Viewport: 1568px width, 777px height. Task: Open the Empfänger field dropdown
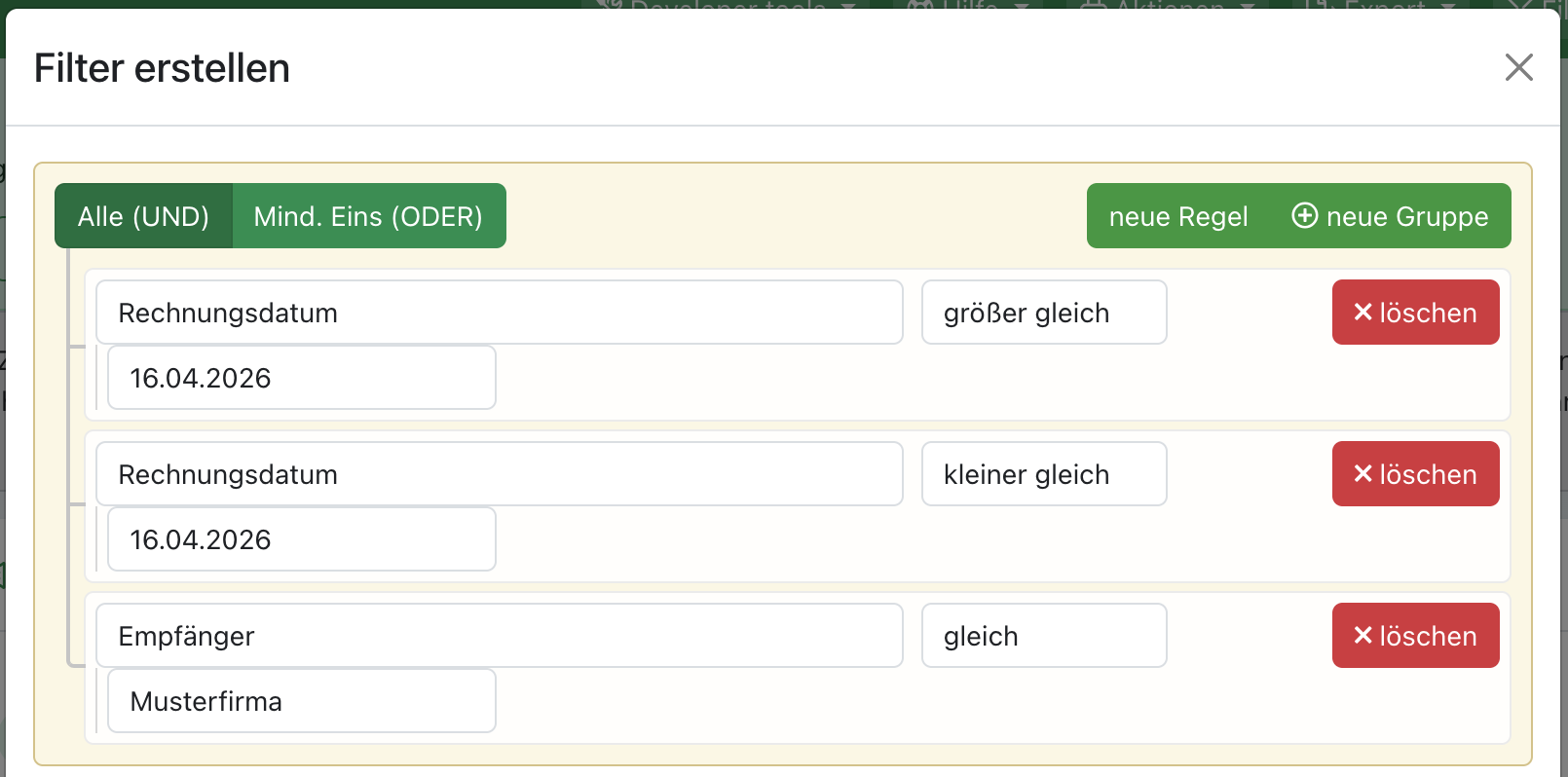point(499,636)
